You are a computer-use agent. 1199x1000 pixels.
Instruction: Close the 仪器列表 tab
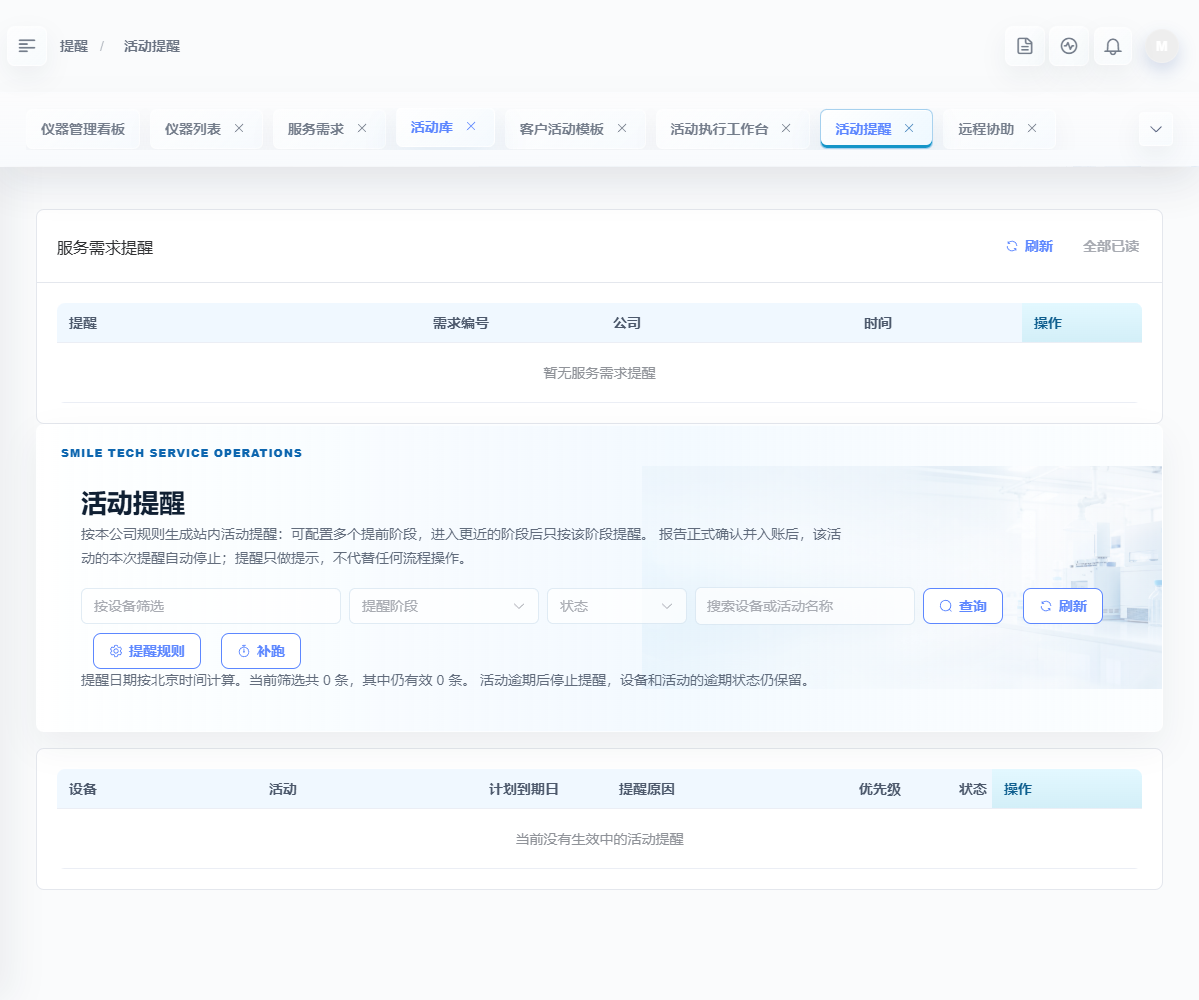tap(239, 128)
